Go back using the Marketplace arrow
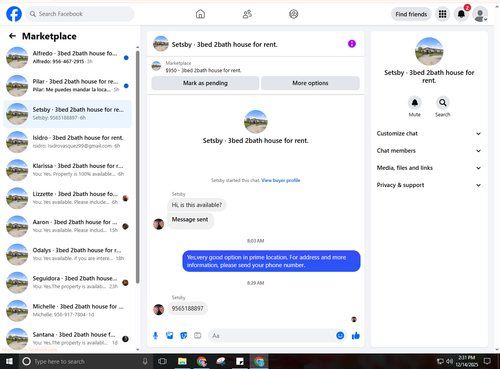Image resolution: width=500 pixels, height=369 pixels. pyautogui.click(x=12, y=36)
